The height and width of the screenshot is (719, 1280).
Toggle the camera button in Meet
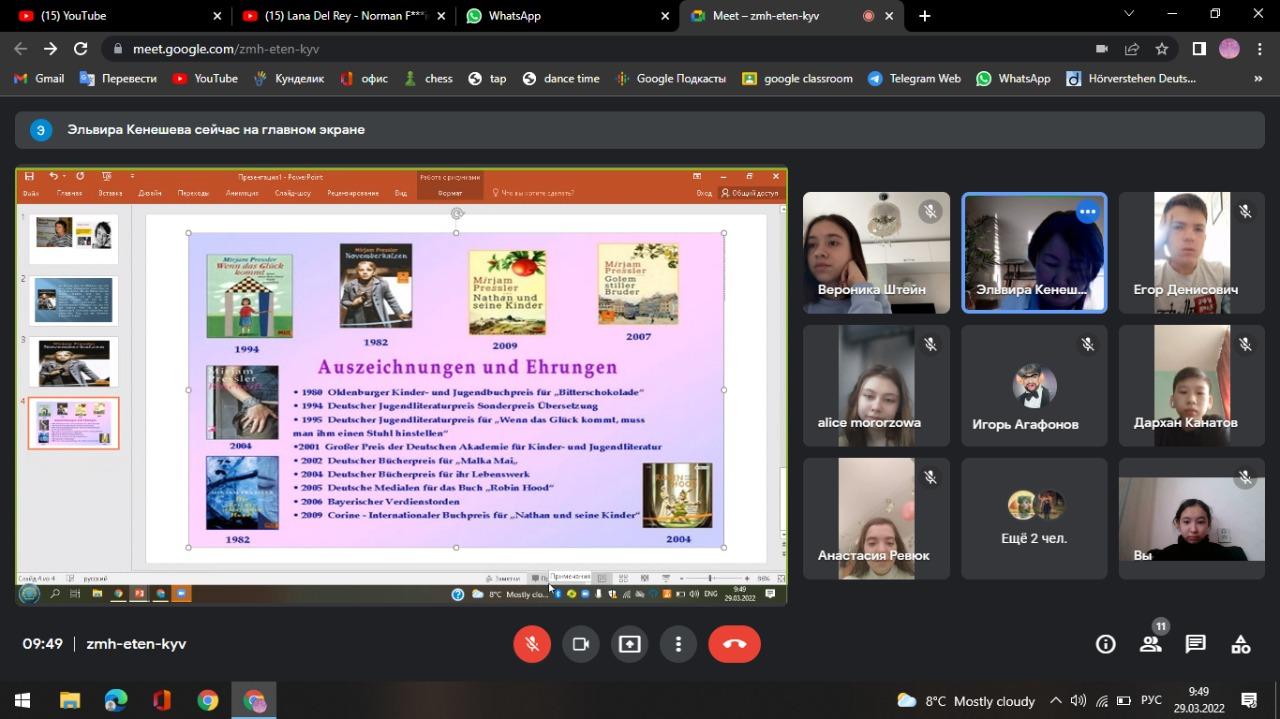580,645
